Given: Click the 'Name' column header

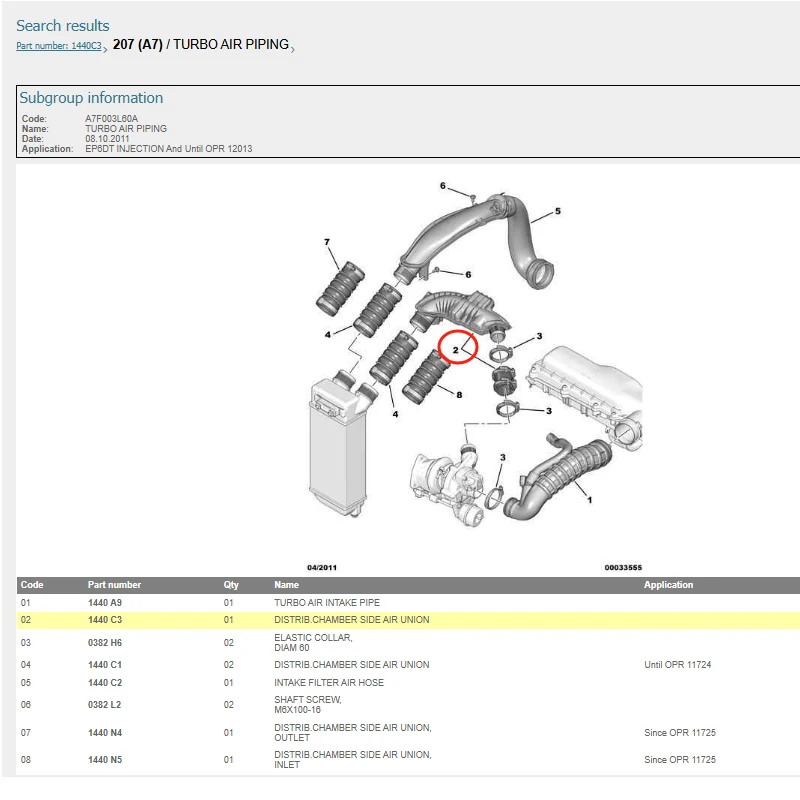Looking at the screenshot, I should coord(286,585).
